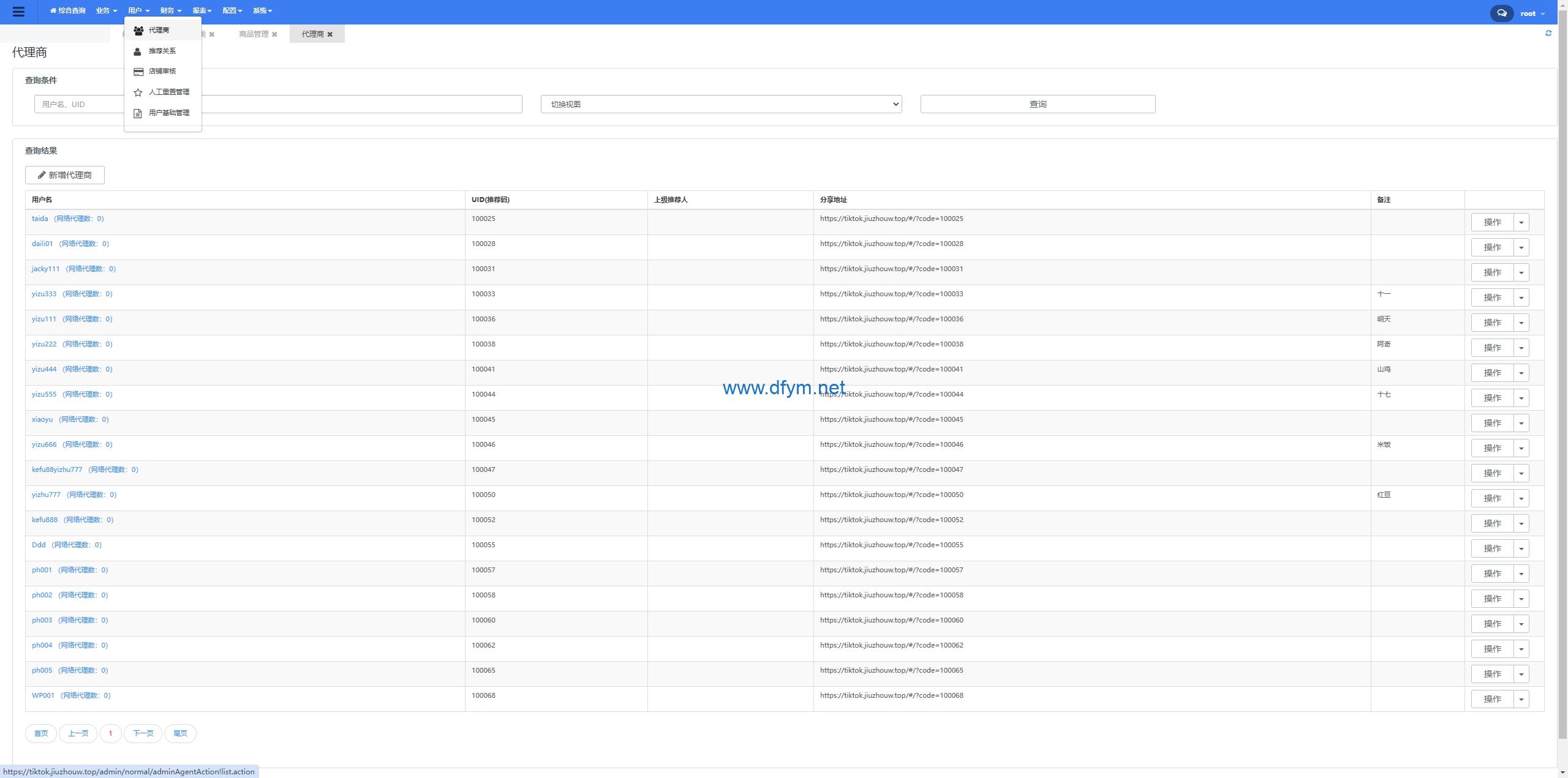Open 操作 dropdown arrow for kefu888
Screen dimensions: 1568x778
click(x=1521, y=523)
